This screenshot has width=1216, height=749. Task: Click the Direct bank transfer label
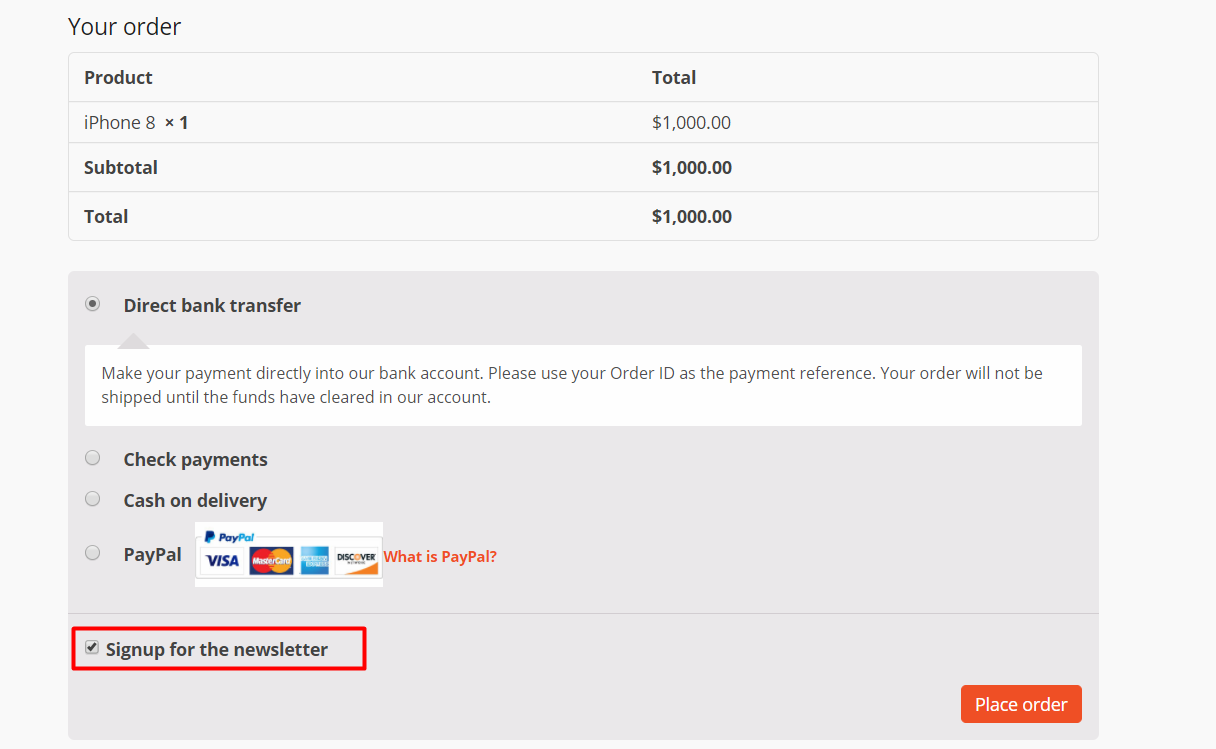click(x=212, y=306)
